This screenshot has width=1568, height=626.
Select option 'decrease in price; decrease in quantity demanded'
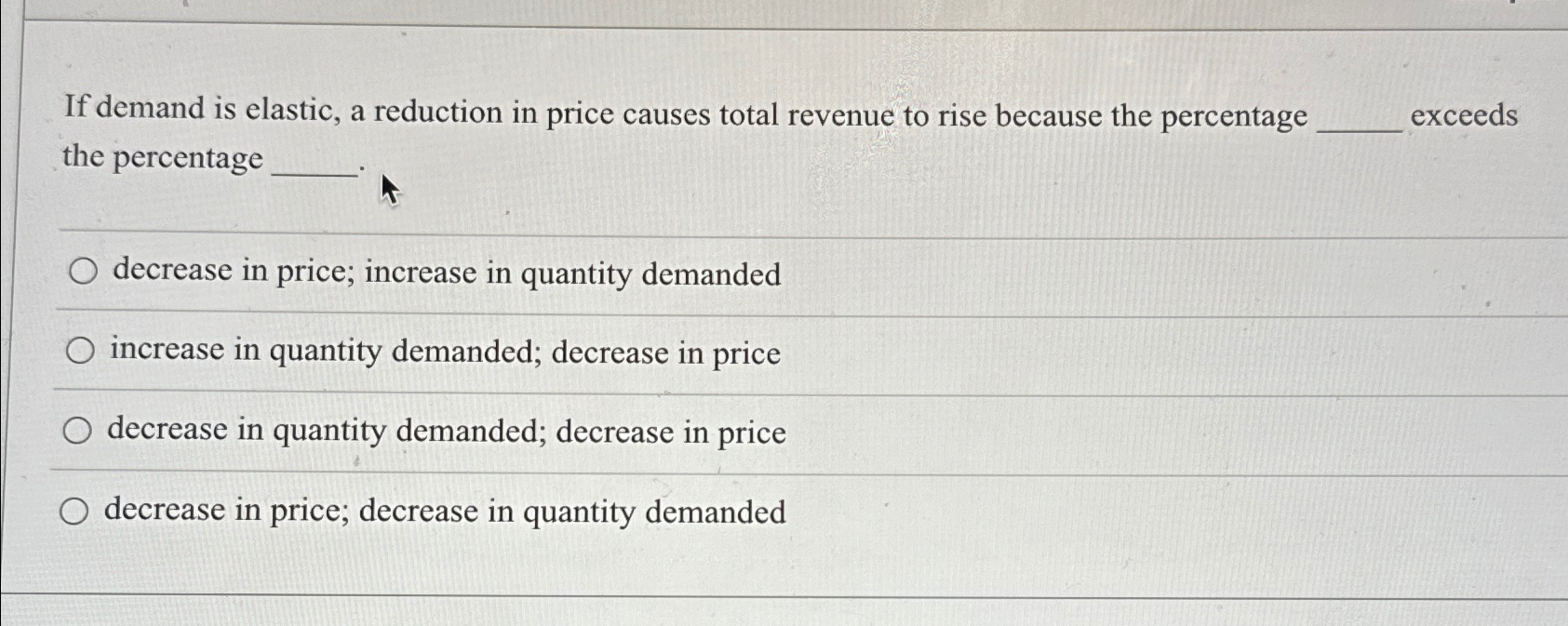click(x=445, y=511)
